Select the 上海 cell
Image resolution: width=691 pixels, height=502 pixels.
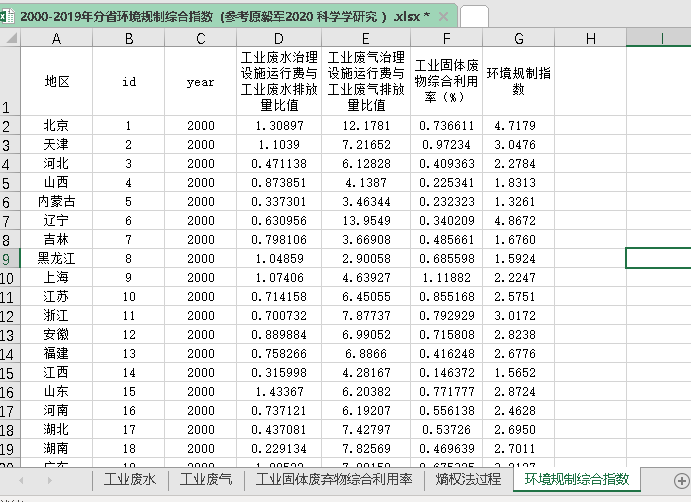click(56, 277)
